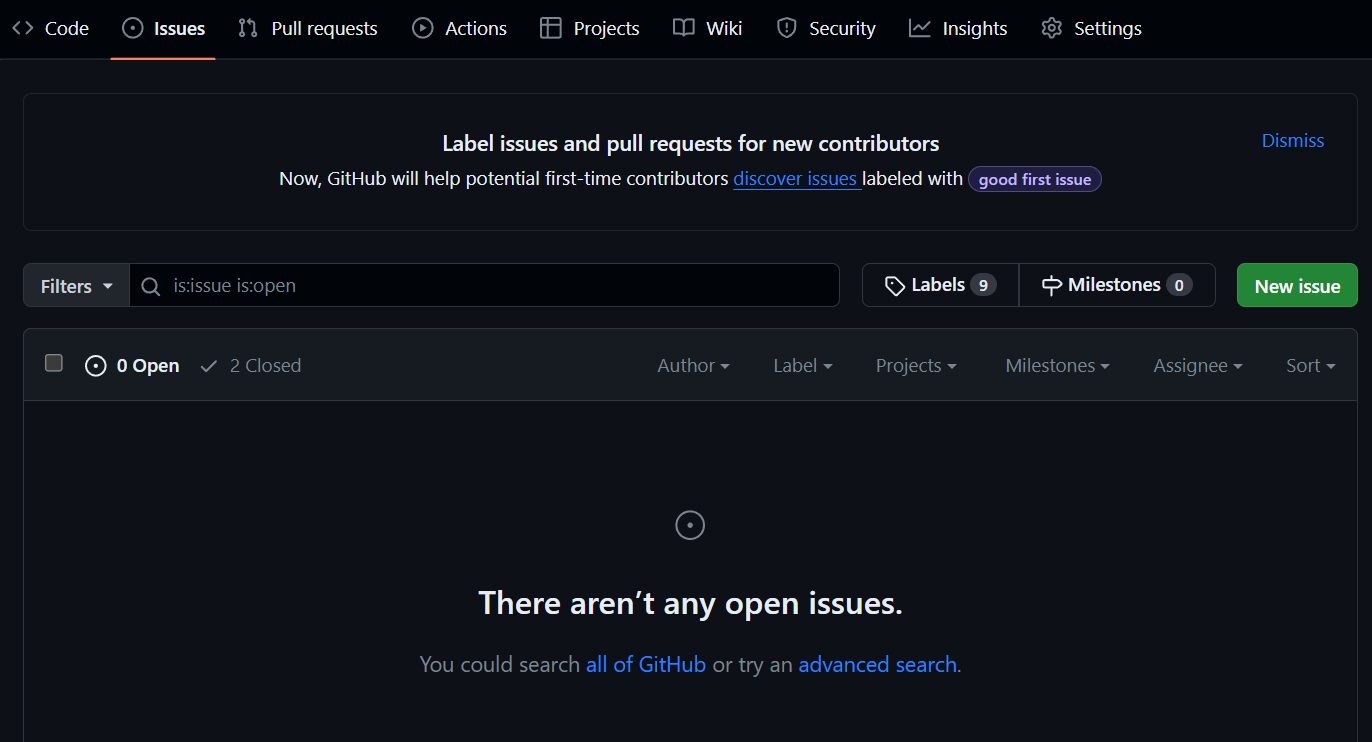This screenshot has width=1372, height=742.
Task: Dismiss the new contributors banner
Action: point(1293,141)
